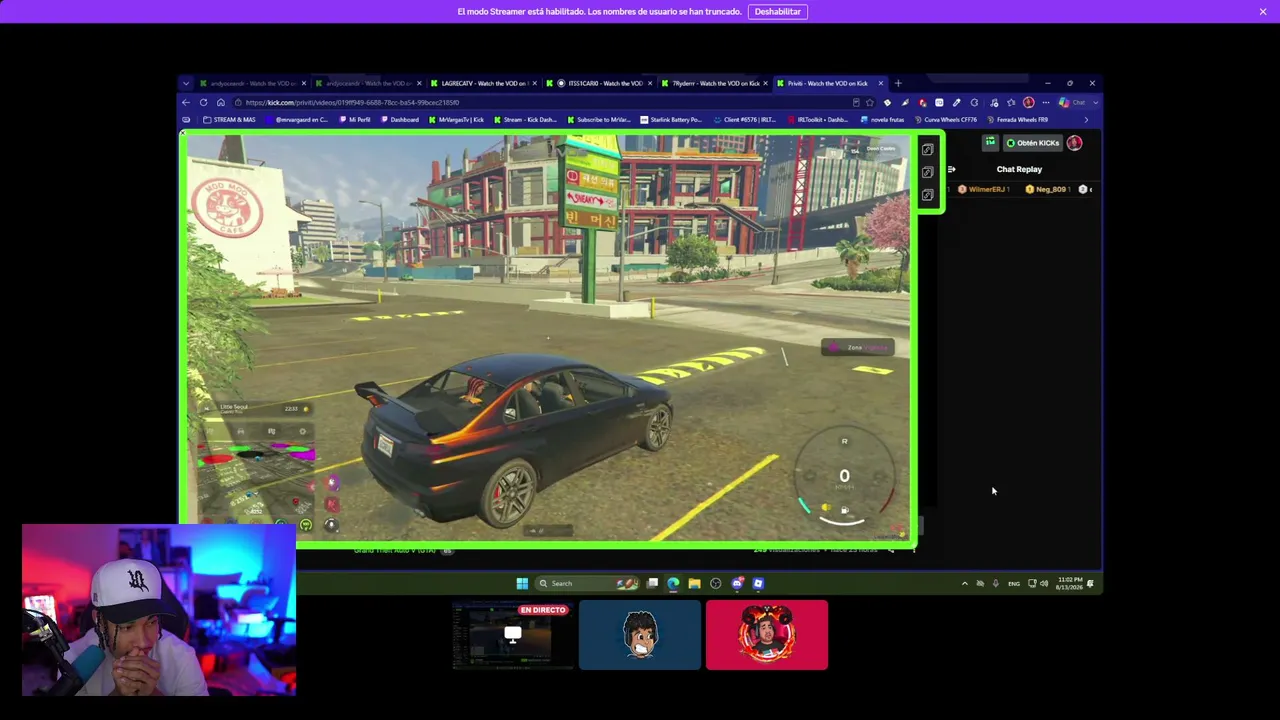Select the EN DIRECTO screen share thumbnail
The width and height of the screenshot is (1280, 720).
[x=512, y=635]
